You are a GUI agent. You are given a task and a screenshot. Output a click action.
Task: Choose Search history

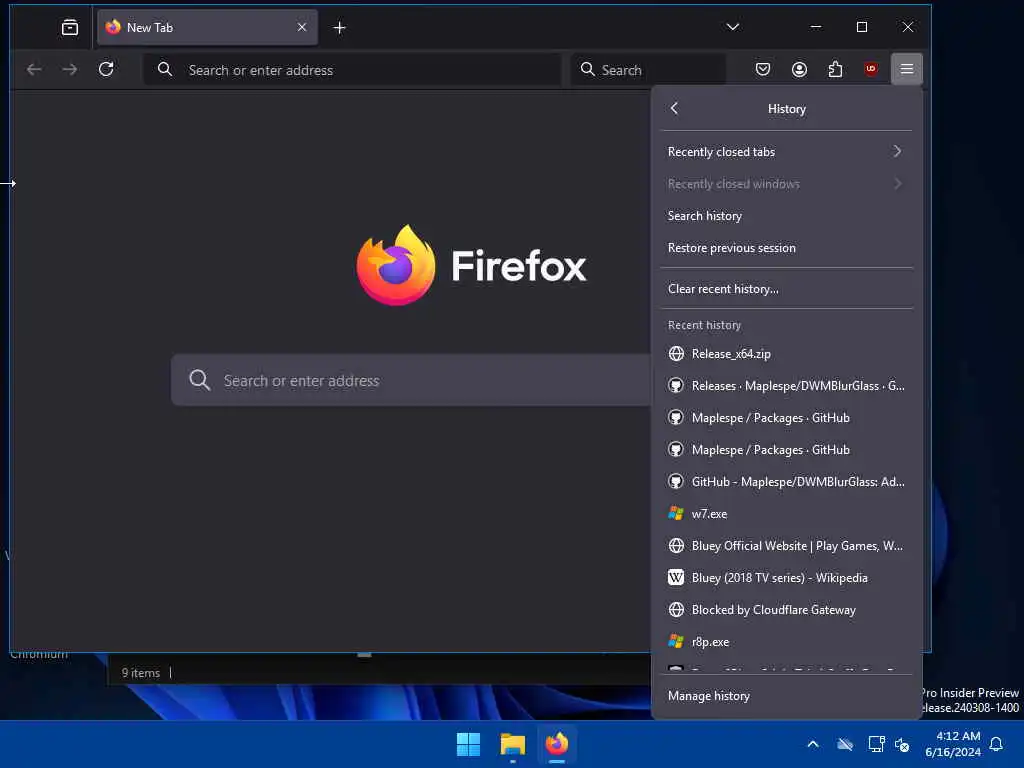click(786, 216)
